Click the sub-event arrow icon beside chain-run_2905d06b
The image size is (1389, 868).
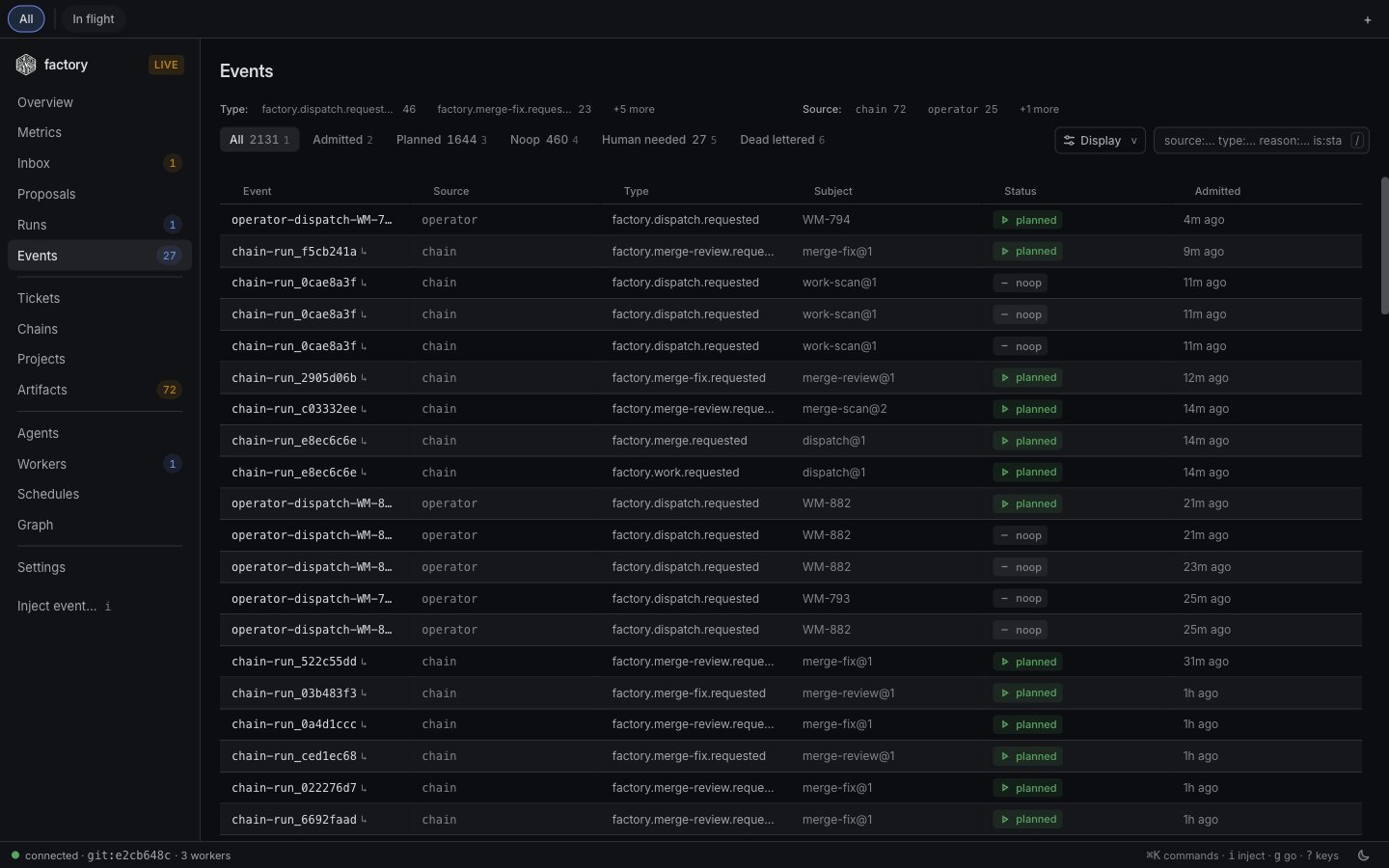coord(364,378)
